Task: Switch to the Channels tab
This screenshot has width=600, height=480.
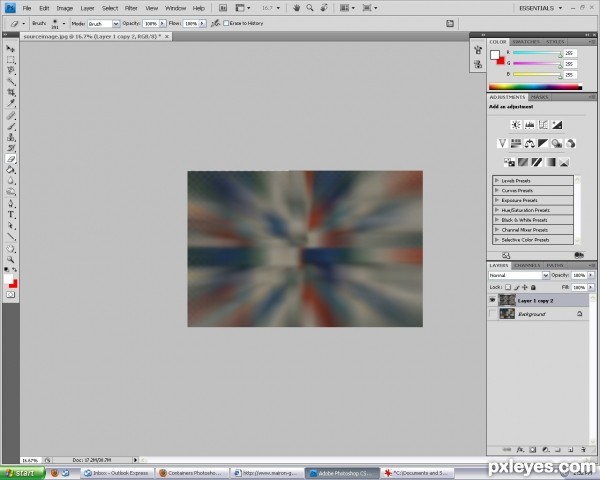Action: (x=527, y=265)
